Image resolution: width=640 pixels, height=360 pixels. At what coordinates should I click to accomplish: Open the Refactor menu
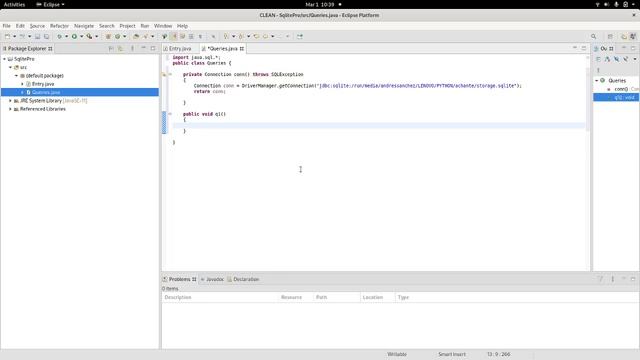(x=59, y=26)
